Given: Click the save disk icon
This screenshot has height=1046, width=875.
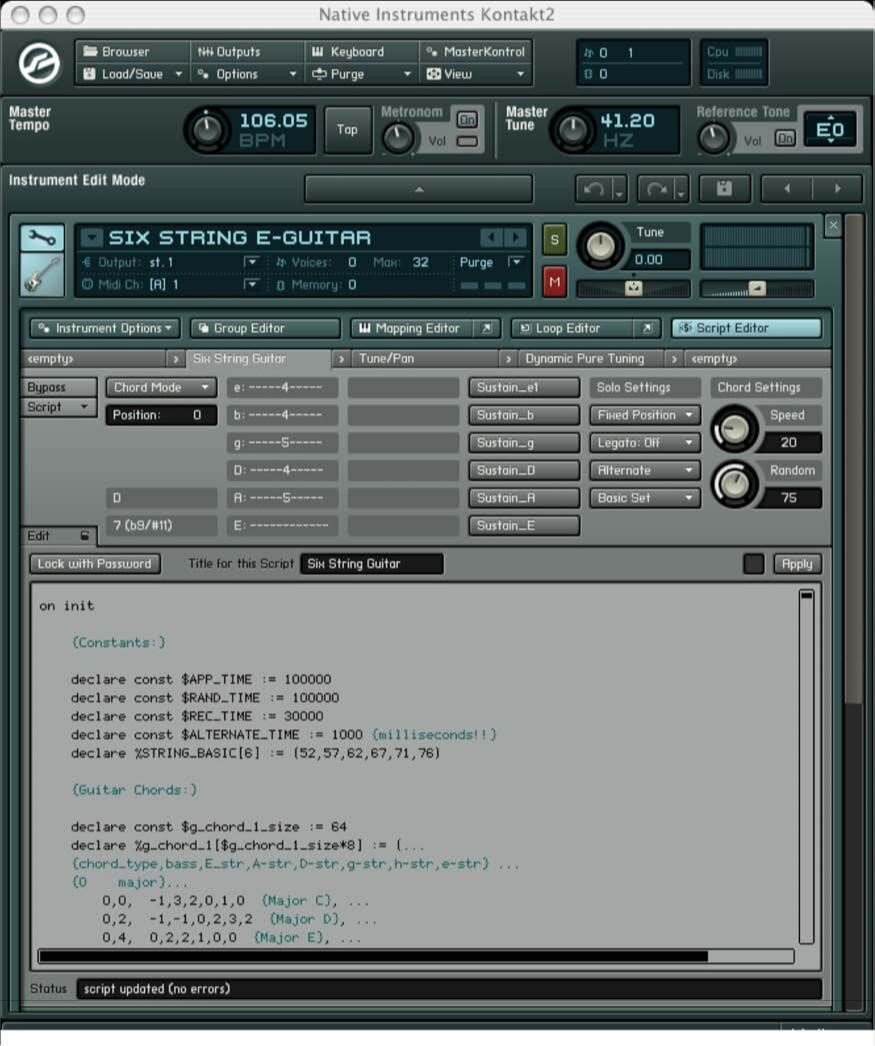Looking at the screenshot, I should [724, 189].
